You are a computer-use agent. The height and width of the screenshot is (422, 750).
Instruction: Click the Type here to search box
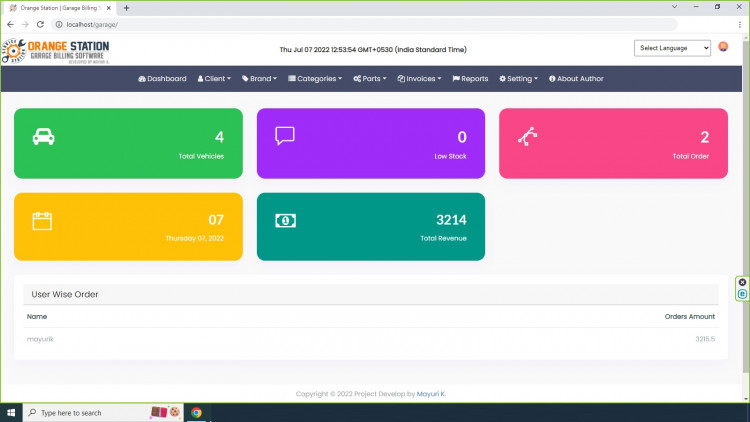103,412
